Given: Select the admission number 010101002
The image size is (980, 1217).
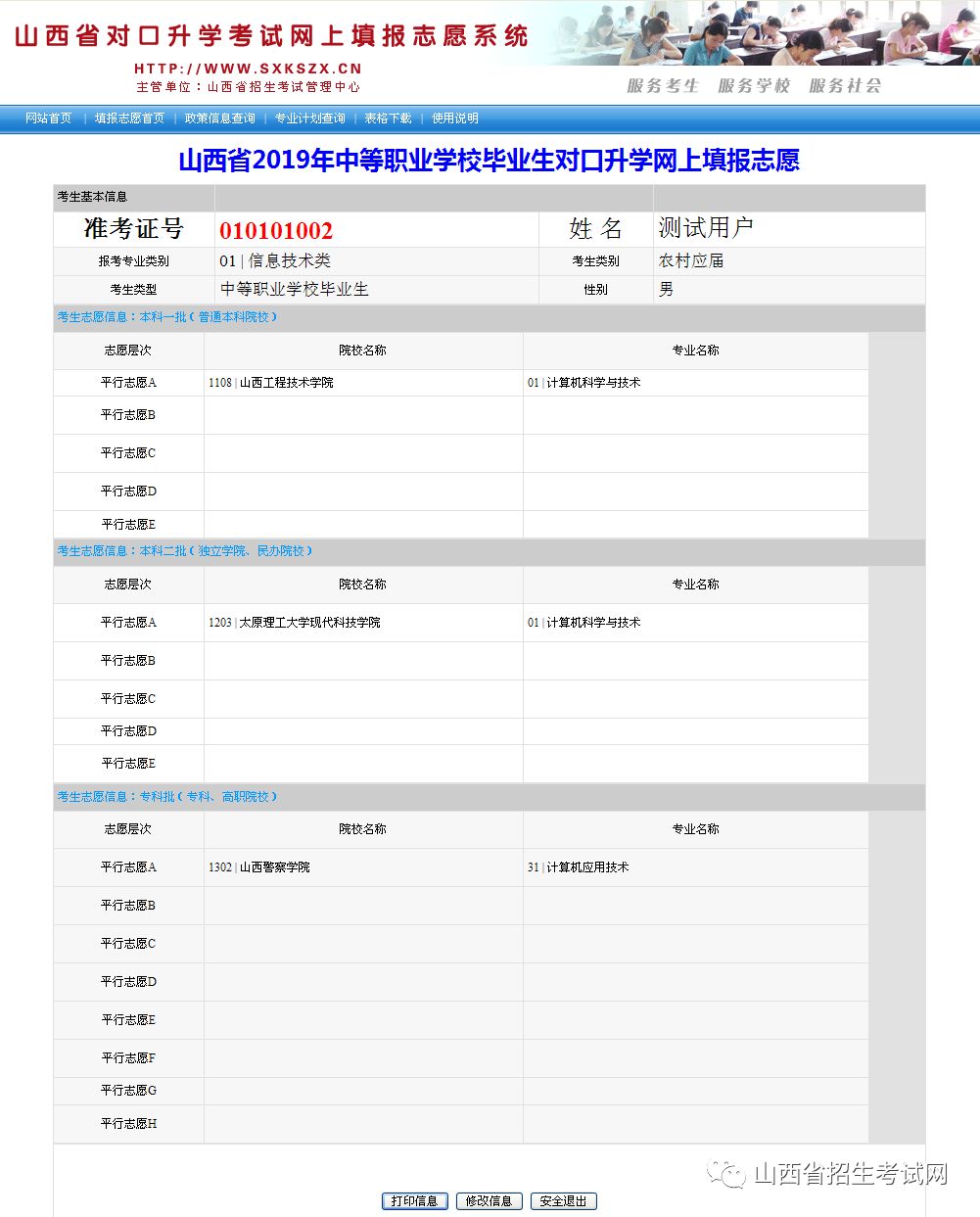Looking at the screenshot, I should click(276, 231).
